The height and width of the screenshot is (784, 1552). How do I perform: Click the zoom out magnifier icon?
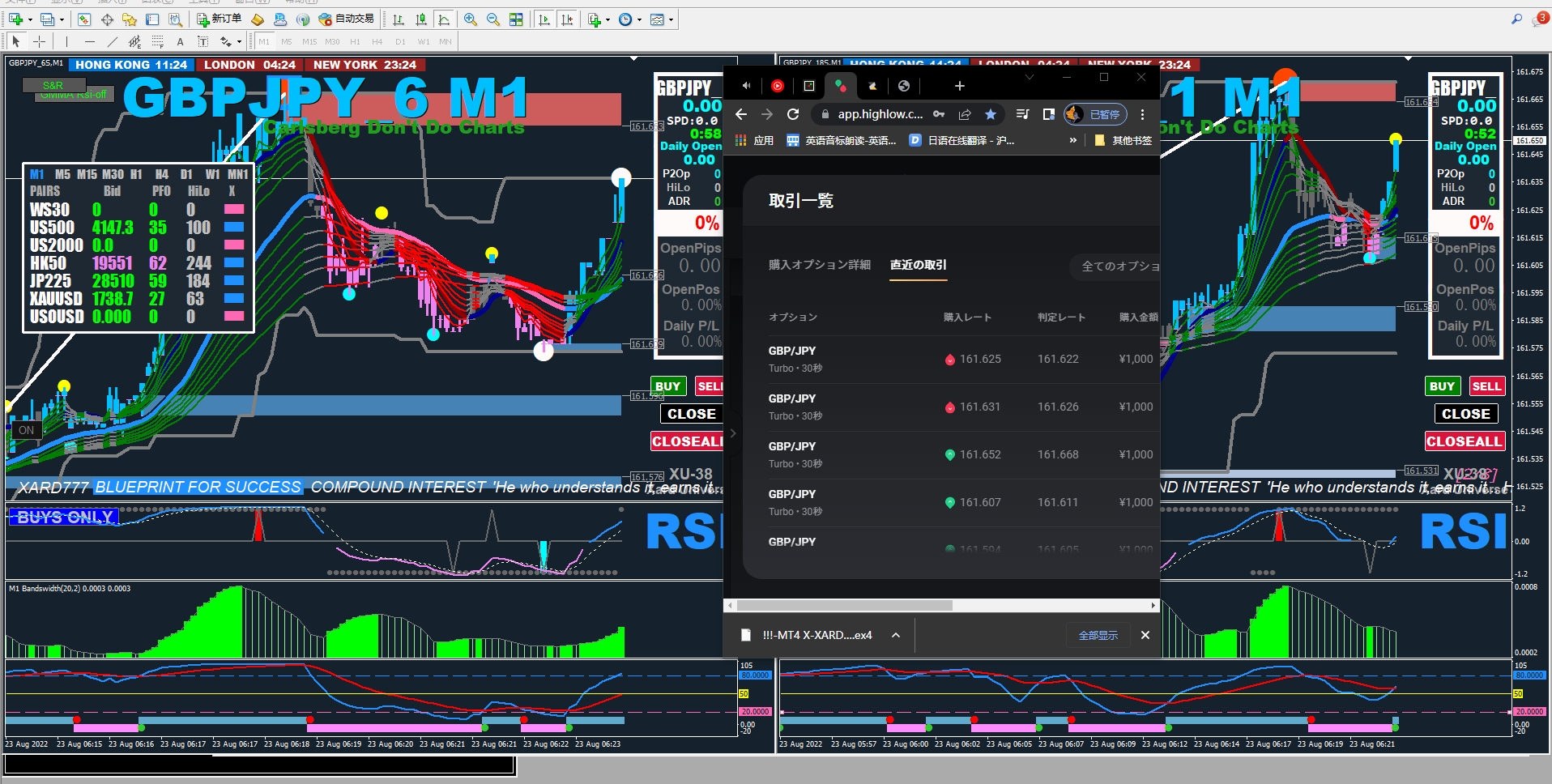point(492,19)
